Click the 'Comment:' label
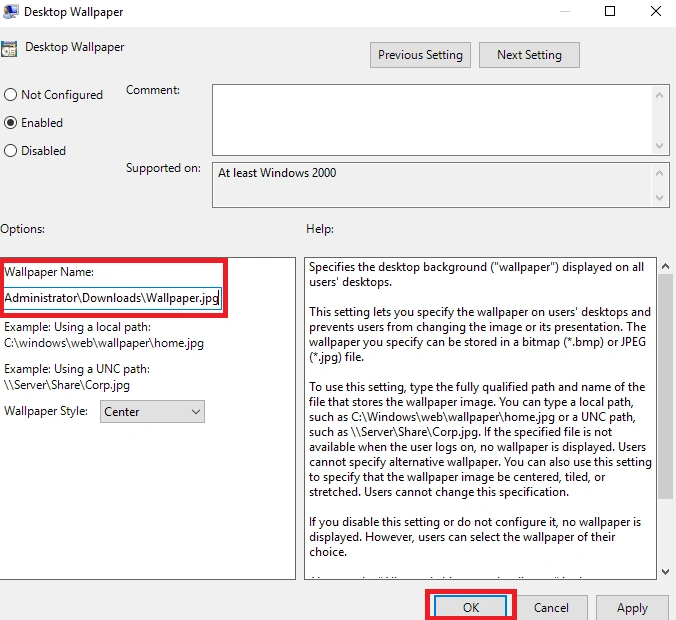This screenshot has height=620, width=676. 153,90
